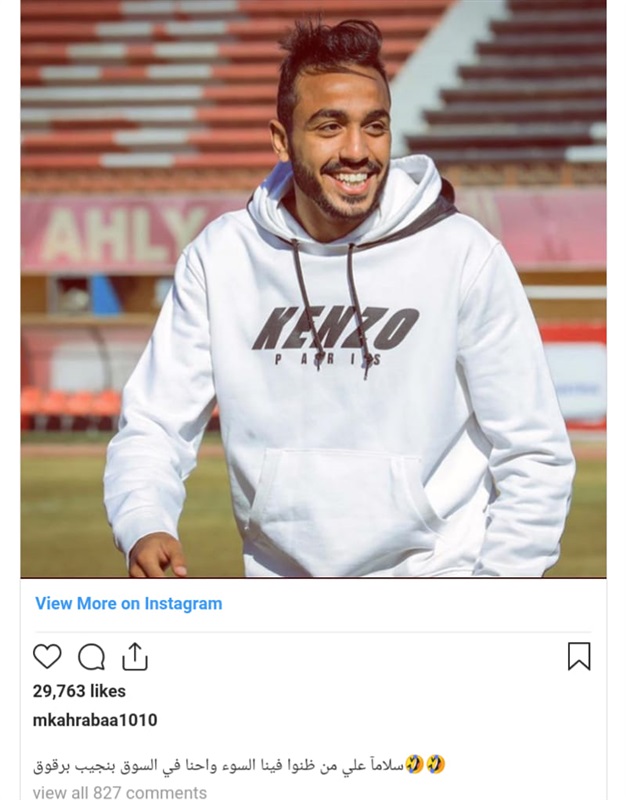
Task: Open the 29,763 likes list
Action: point(79,691)
